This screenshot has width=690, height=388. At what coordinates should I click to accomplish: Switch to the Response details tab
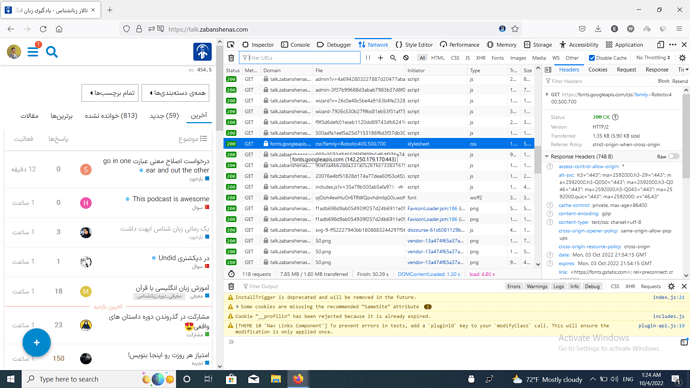click(657, 70)
